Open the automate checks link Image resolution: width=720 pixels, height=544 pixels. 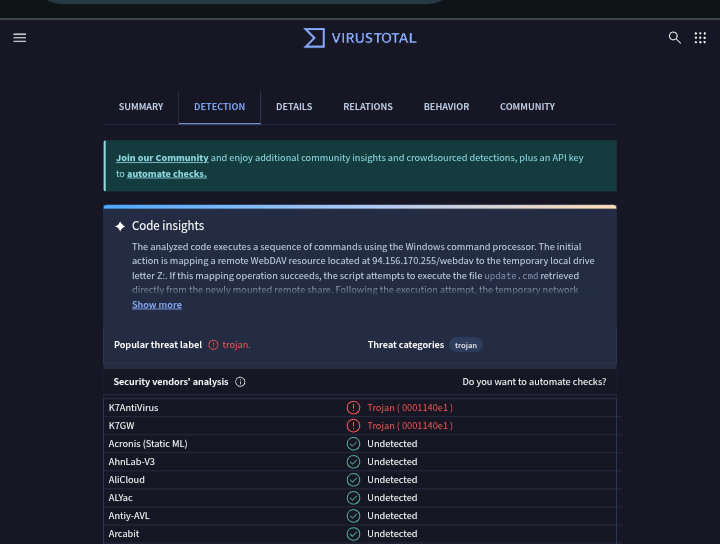(167, 174)
